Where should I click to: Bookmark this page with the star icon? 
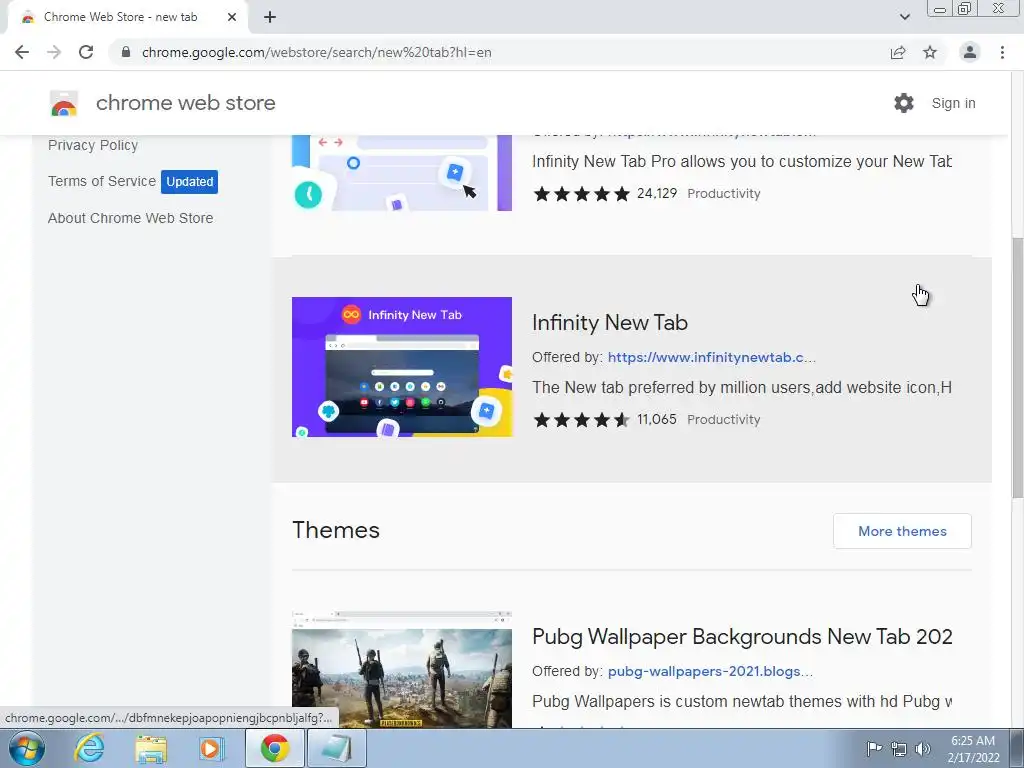pyautogui.click(x=930, y=52)
